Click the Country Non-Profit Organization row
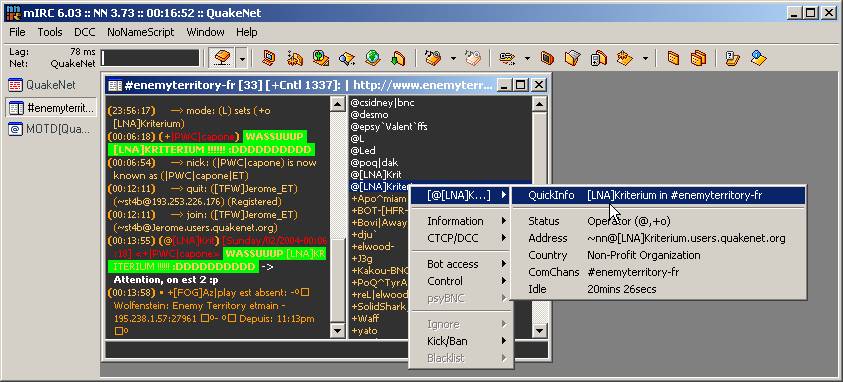The image size is (843, 382). 658,255
